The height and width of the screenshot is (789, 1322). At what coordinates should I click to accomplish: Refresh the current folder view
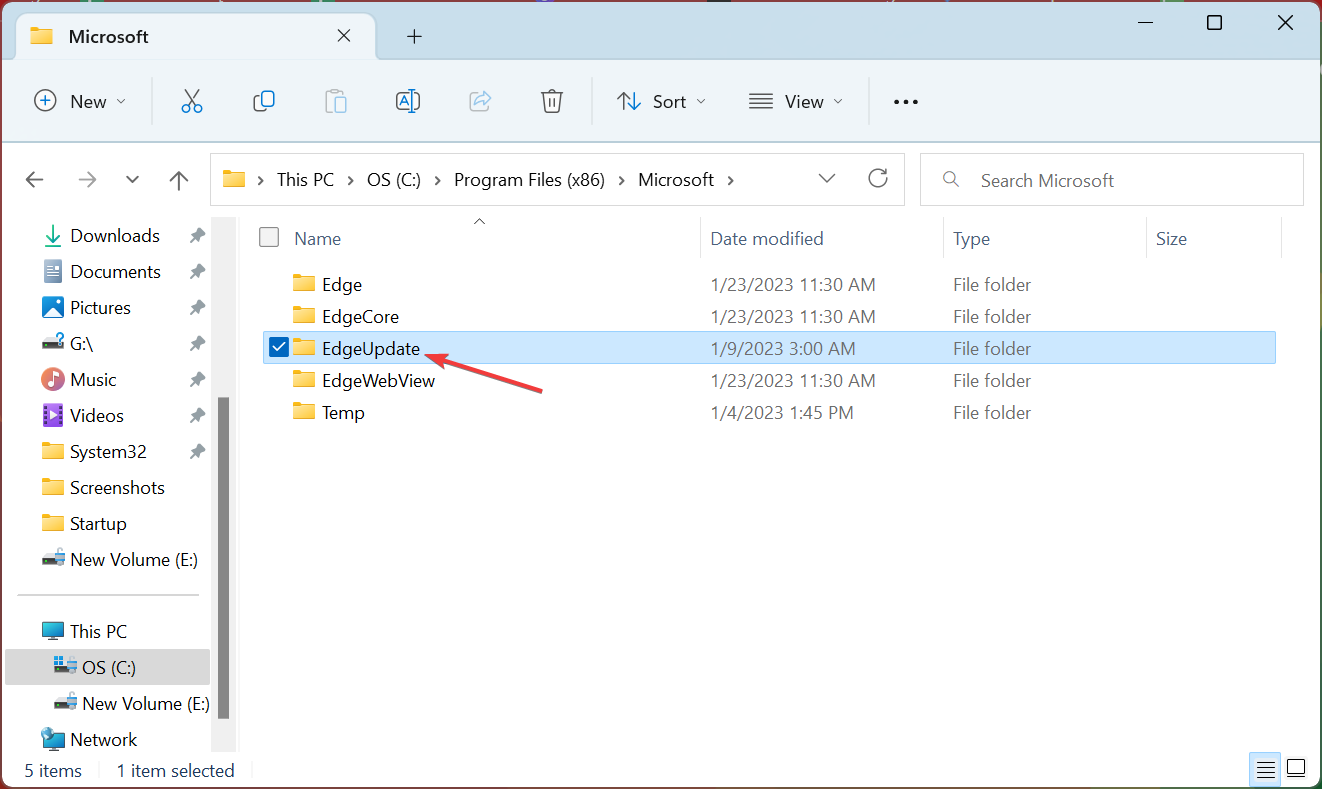(878, 178)
